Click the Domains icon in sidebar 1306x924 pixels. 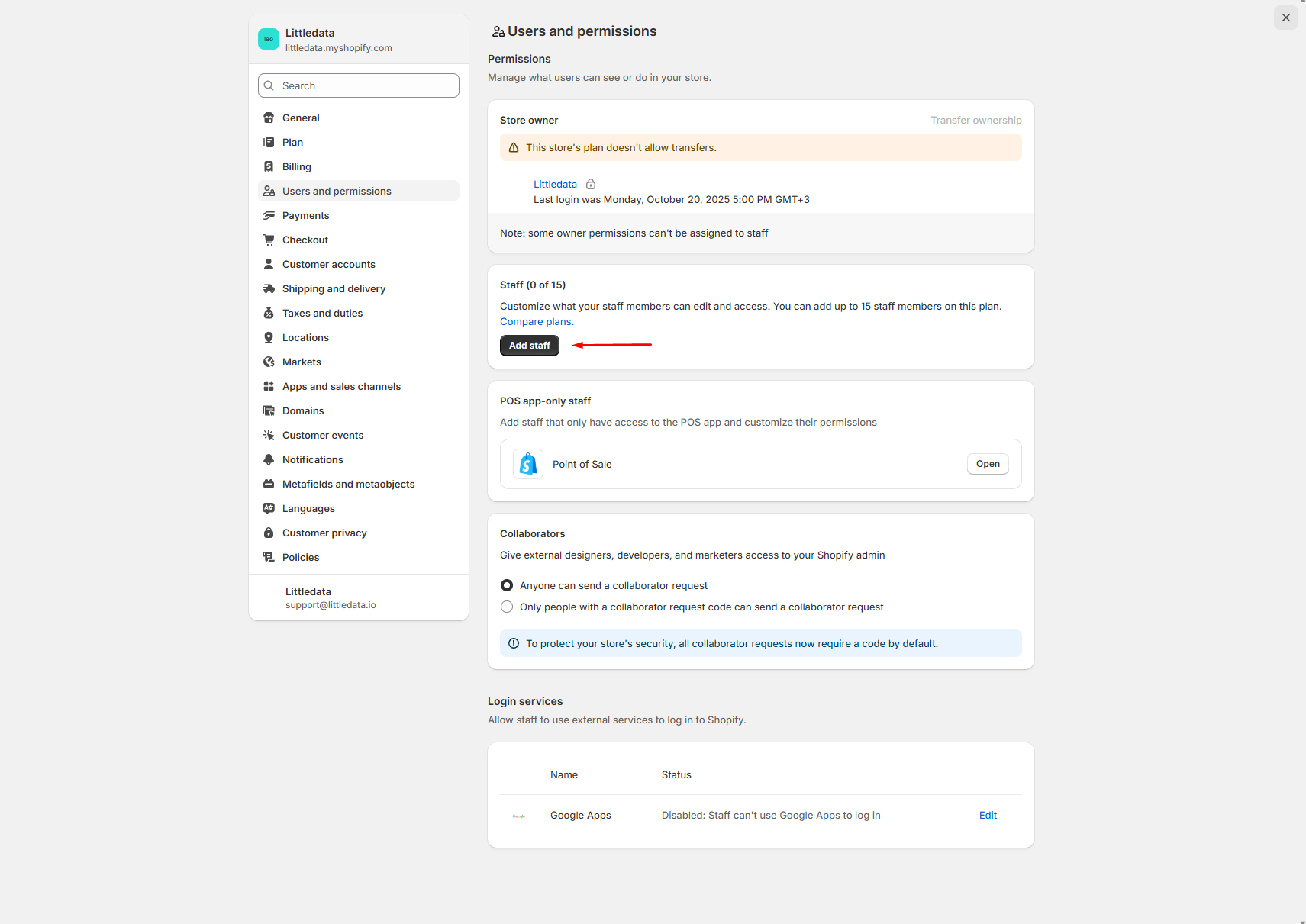pyautogui.click(x=269, y=410)
